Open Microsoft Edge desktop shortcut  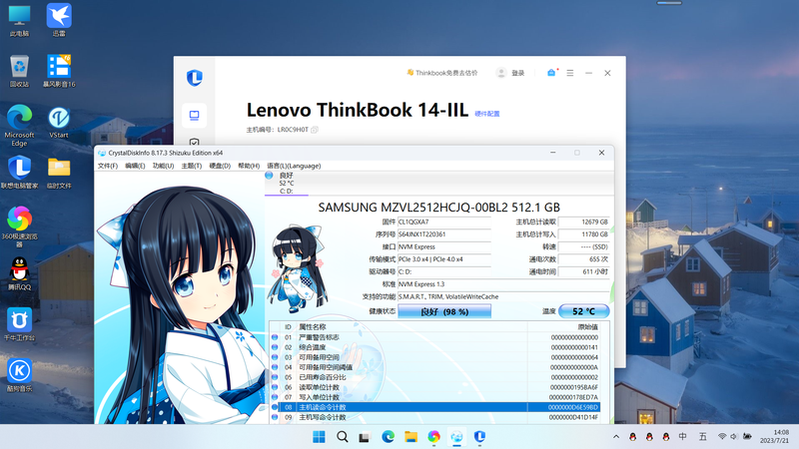19,125
